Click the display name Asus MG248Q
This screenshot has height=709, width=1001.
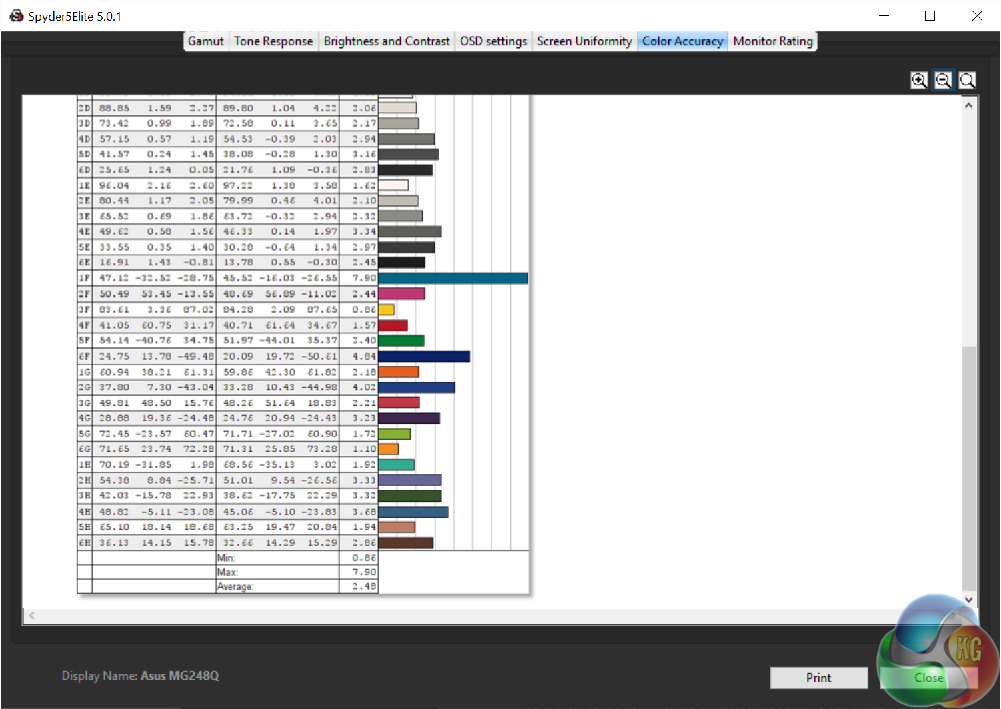click(179, 676)
